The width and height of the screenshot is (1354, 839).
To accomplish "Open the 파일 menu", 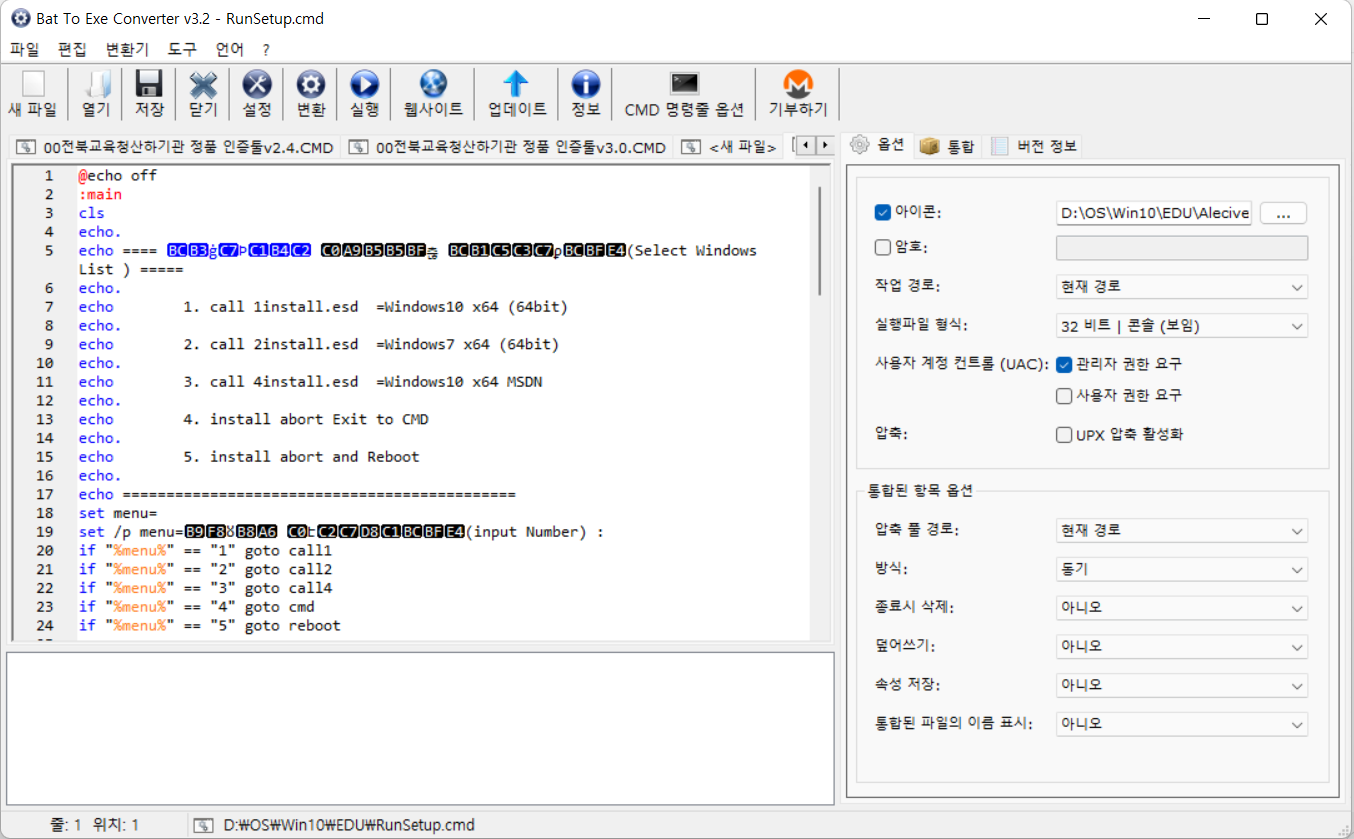I will [x=24, y=49].
